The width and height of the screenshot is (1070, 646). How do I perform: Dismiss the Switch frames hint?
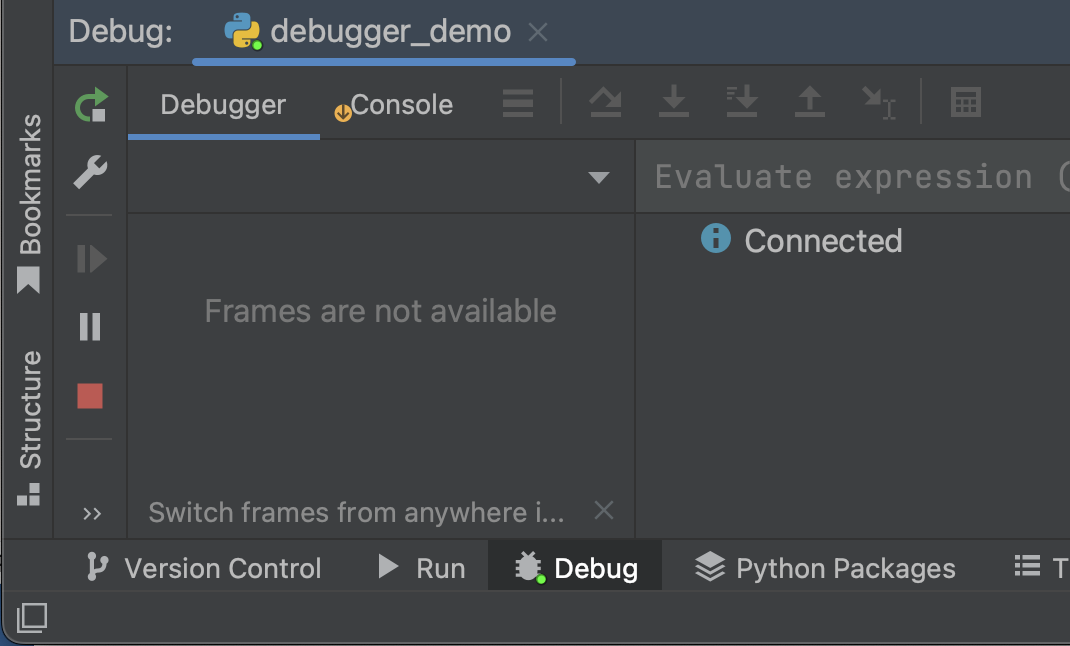pyautogui.click(x=603, y=511)
